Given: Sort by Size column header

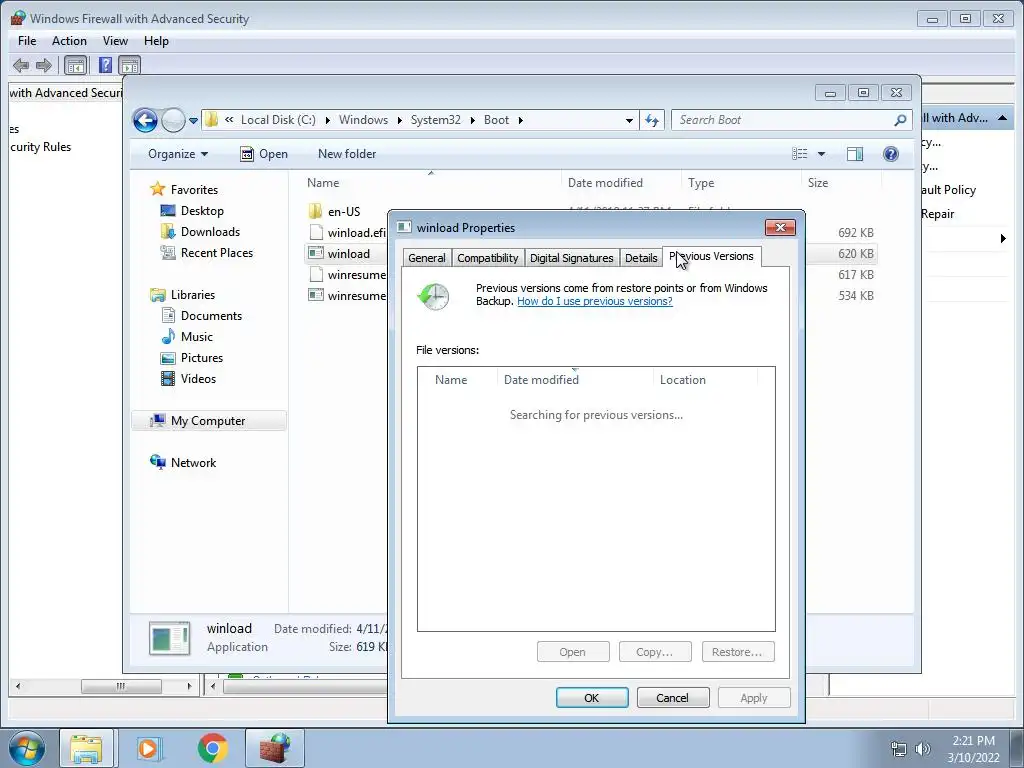Looking at the screenshot, I should pyautogui.click(x=841, y=184).
